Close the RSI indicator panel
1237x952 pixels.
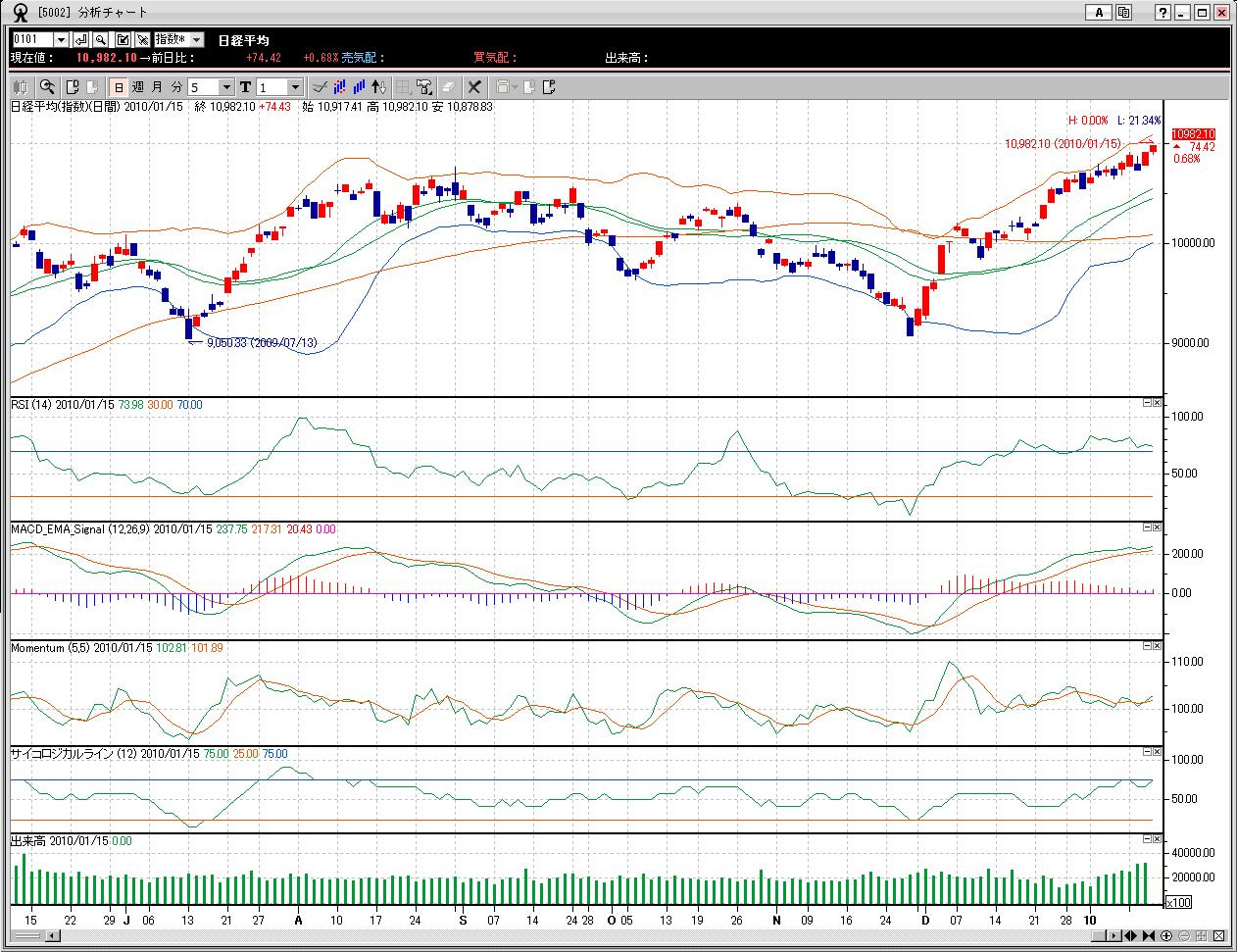point(1157,403)
